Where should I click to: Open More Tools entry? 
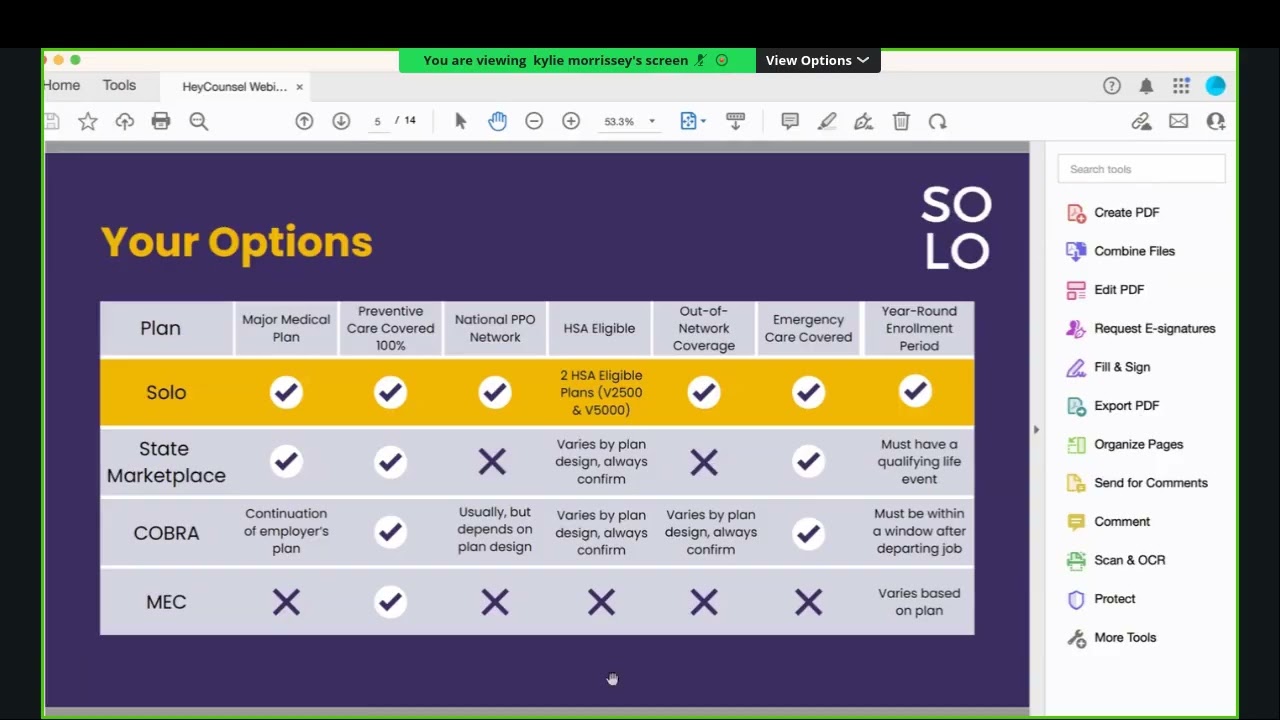point(1111,638)
